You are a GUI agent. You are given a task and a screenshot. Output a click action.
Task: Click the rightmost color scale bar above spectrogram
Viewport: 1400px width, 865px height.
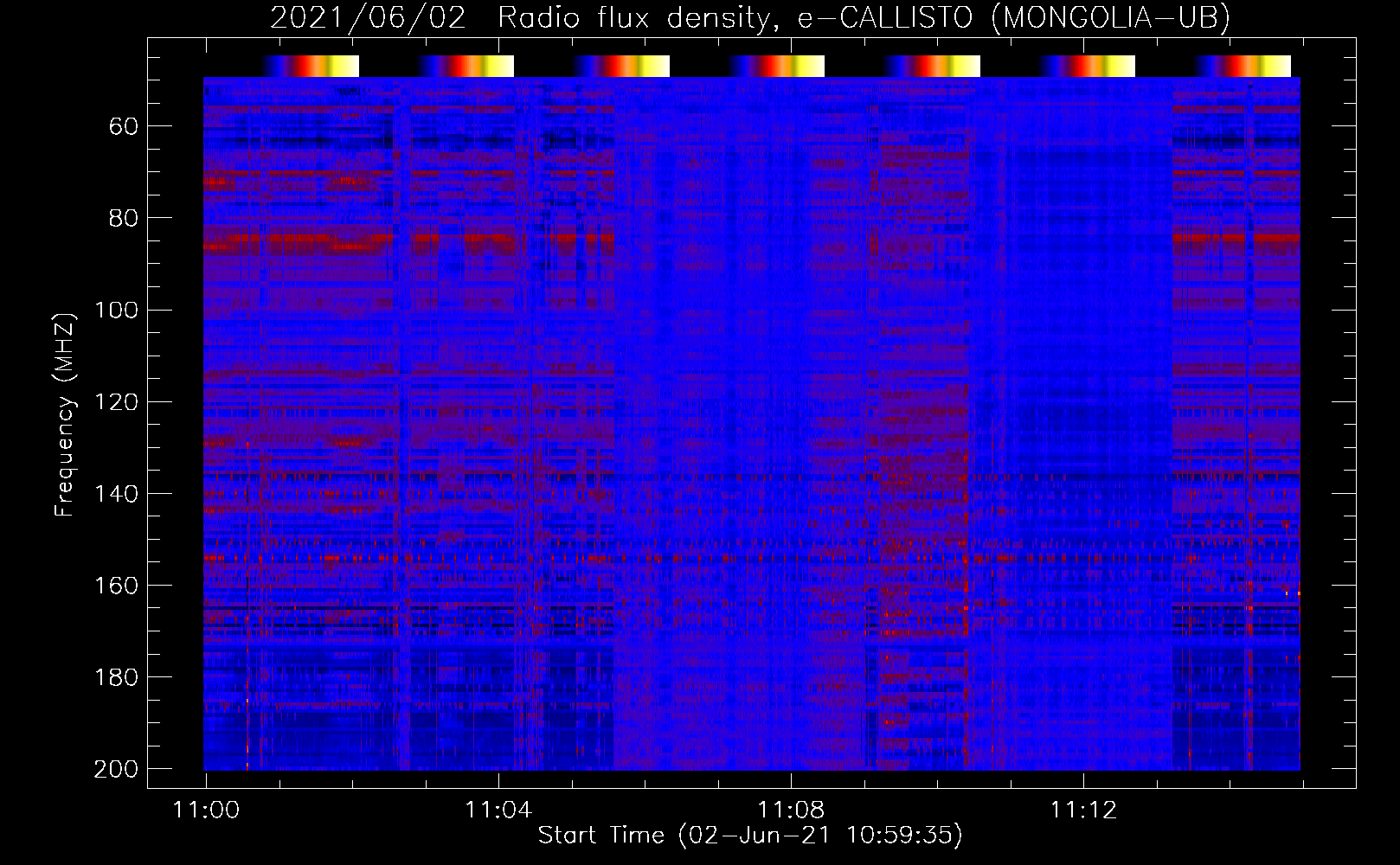point(1243,66)
